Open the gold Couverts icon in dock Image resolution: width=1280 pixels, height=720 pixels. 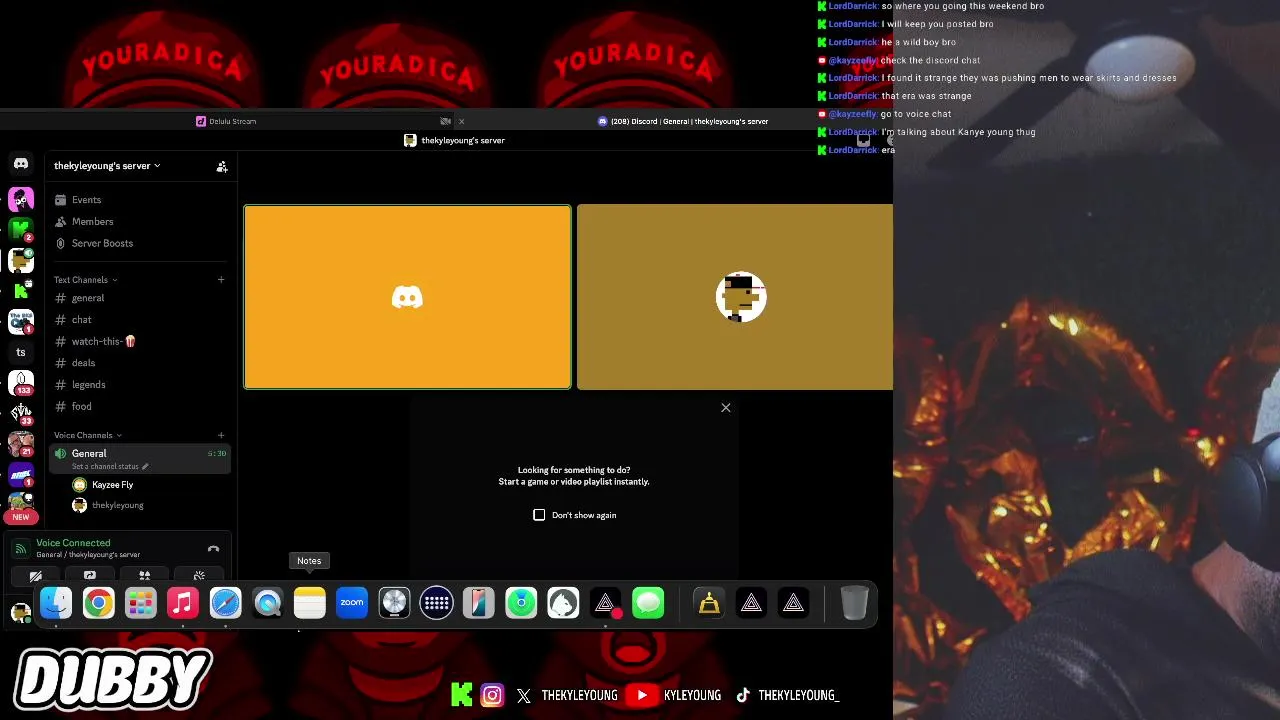click(709, 603)
